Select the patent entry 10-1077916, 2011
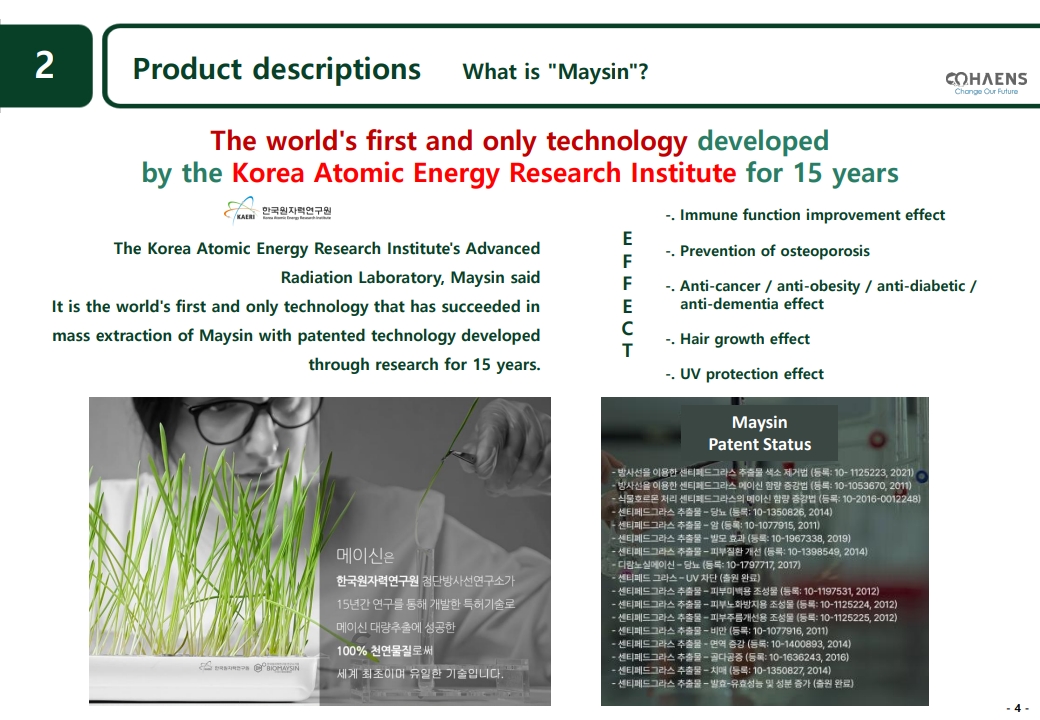Image resolution: width=1040 pixels, height=720 pixels. [x=720, y=631]
